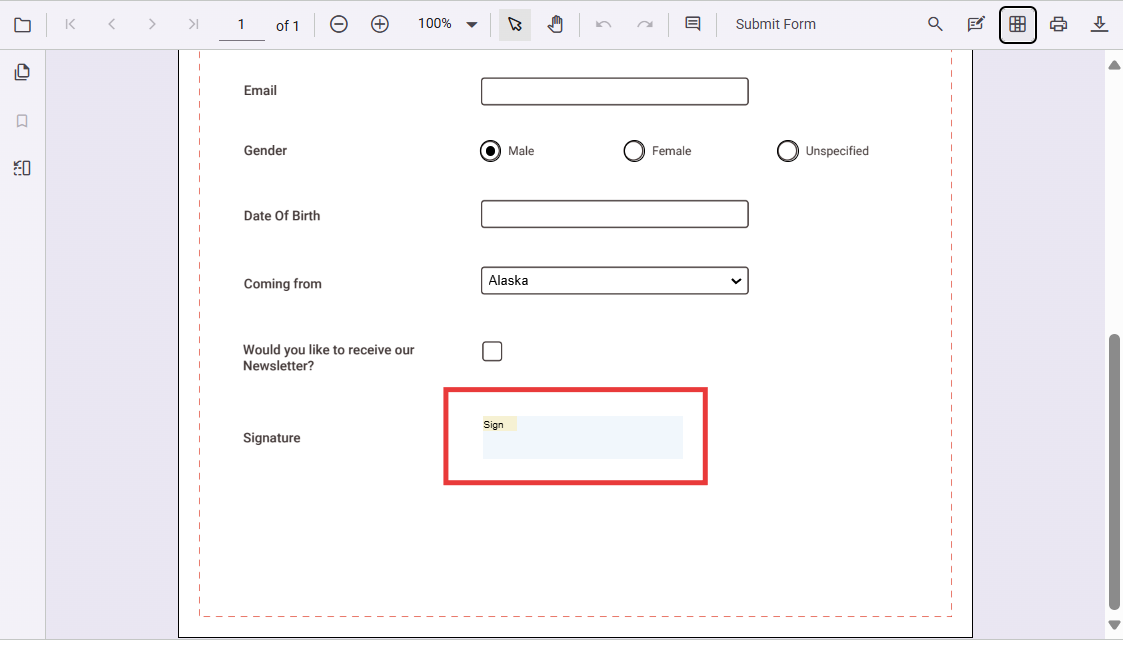
Task: Activate the text selection arrow tool
Action: point(514,24)
